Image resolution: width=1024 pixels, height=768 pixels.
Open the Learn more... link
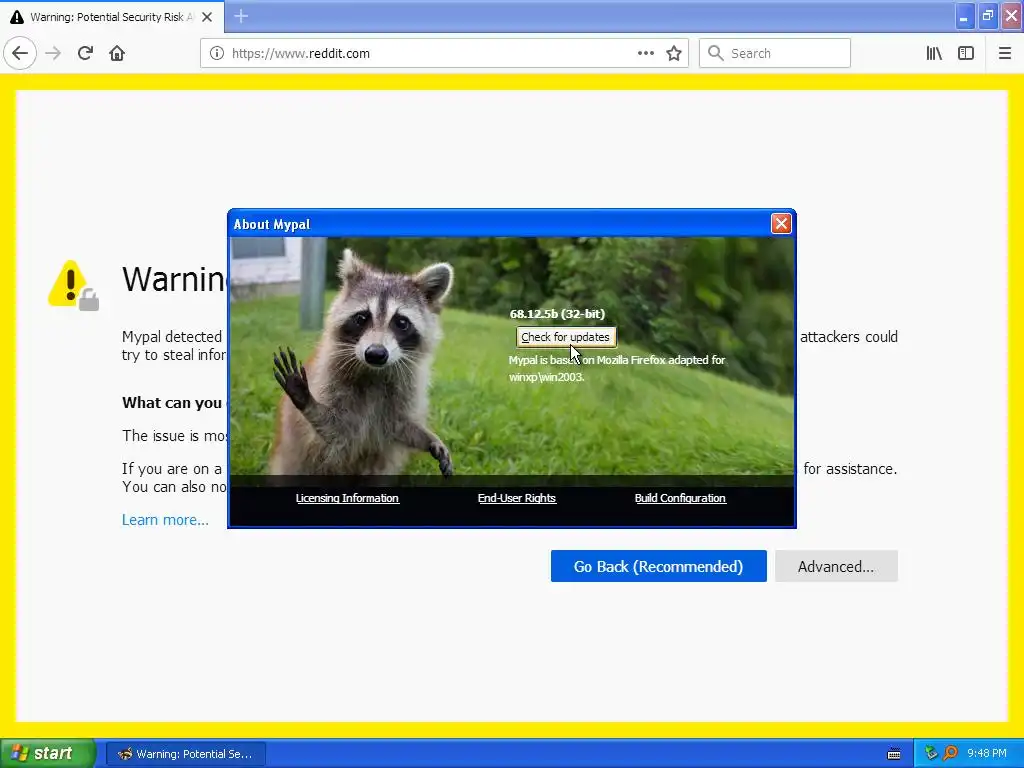coord(165,520)
